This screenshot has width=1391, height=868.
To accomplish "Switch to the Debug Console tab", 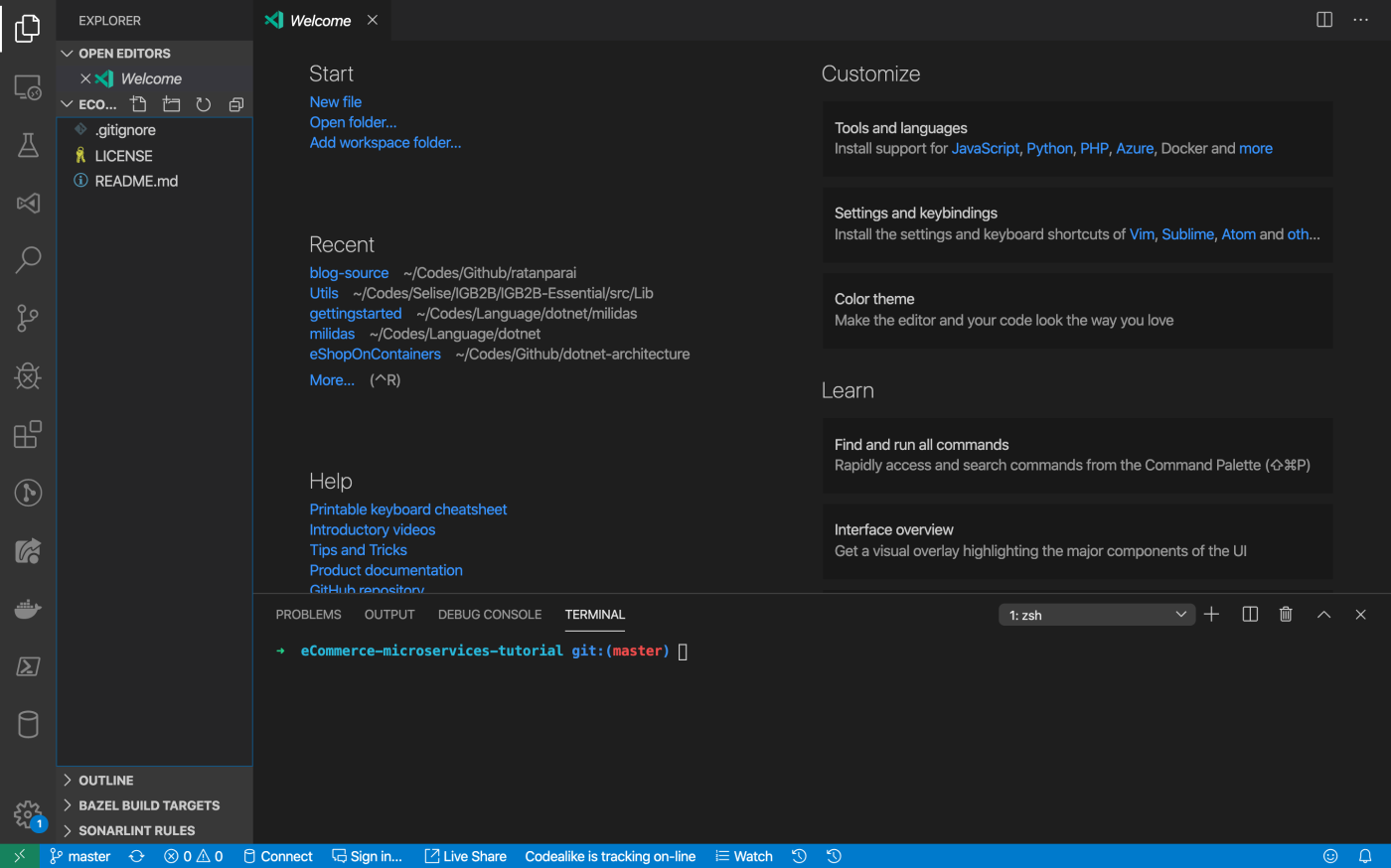I will click(489, 615).
